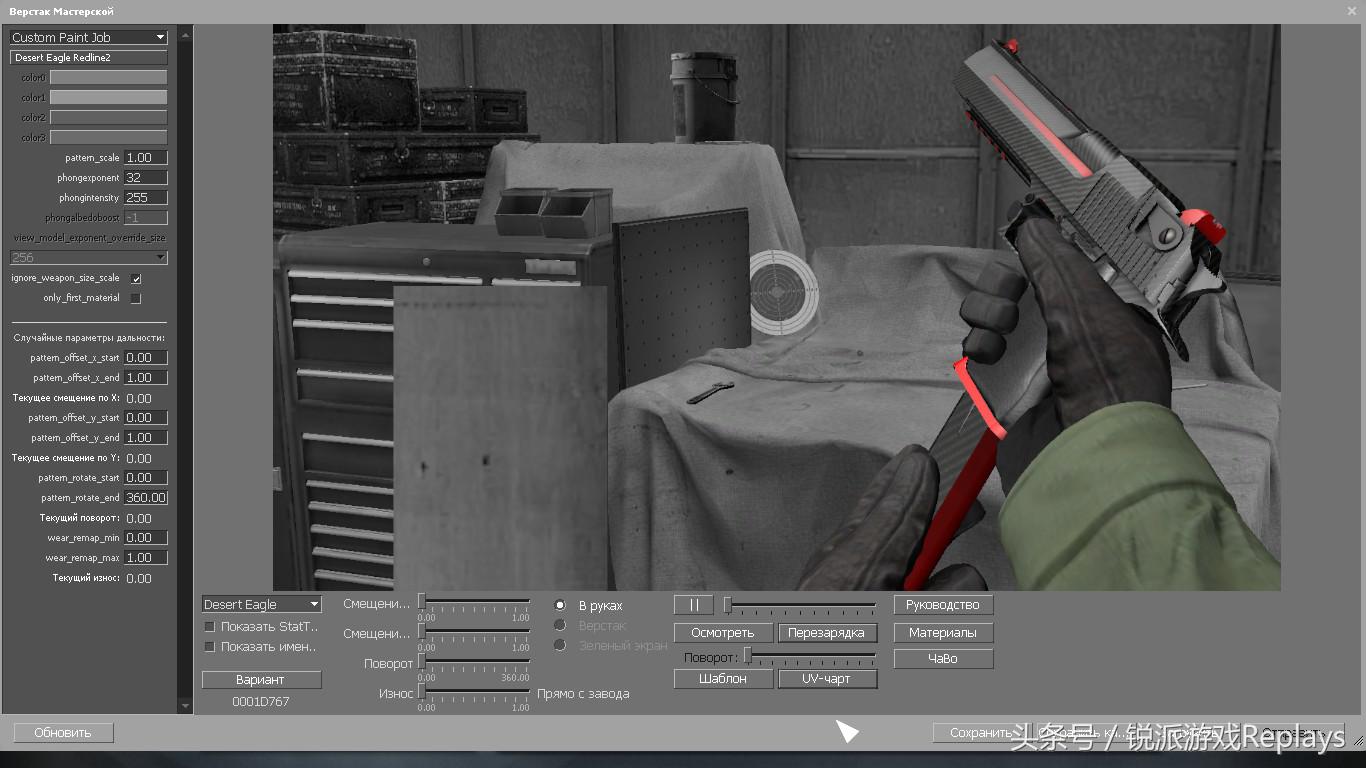This screenshot has height=768, width=1366.
Task: Expand the Desert Eagle weapon dropdown
Action: coord(261,604)
